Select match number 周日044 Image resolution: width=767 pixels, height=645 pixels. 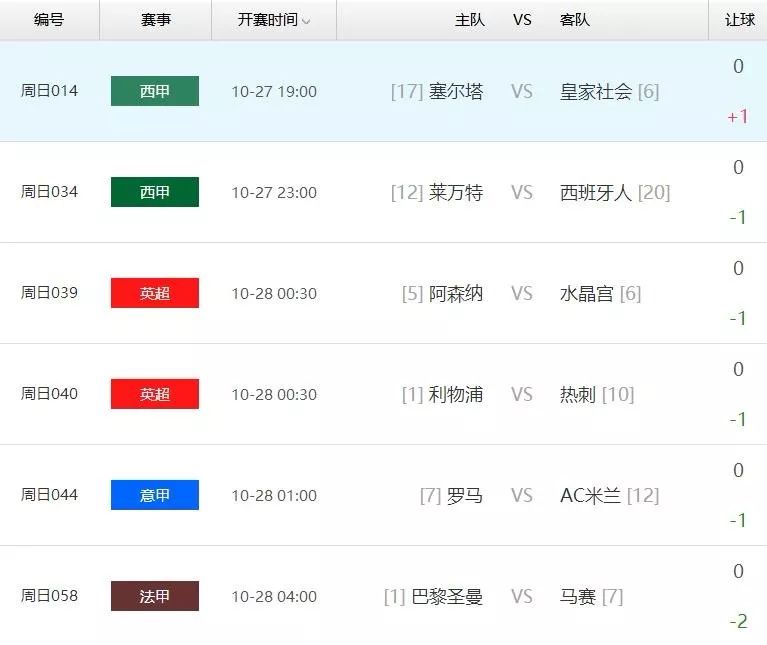[49, 495]
